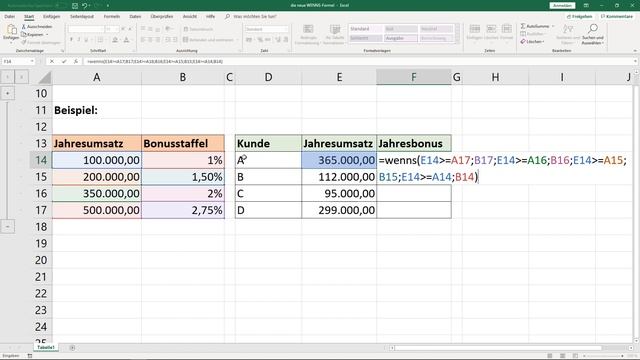Image resolution: width=640 pixels, height=360 pixels.
Task: Toggle Automatisches Speichern switch
Action: coord(60,6)
